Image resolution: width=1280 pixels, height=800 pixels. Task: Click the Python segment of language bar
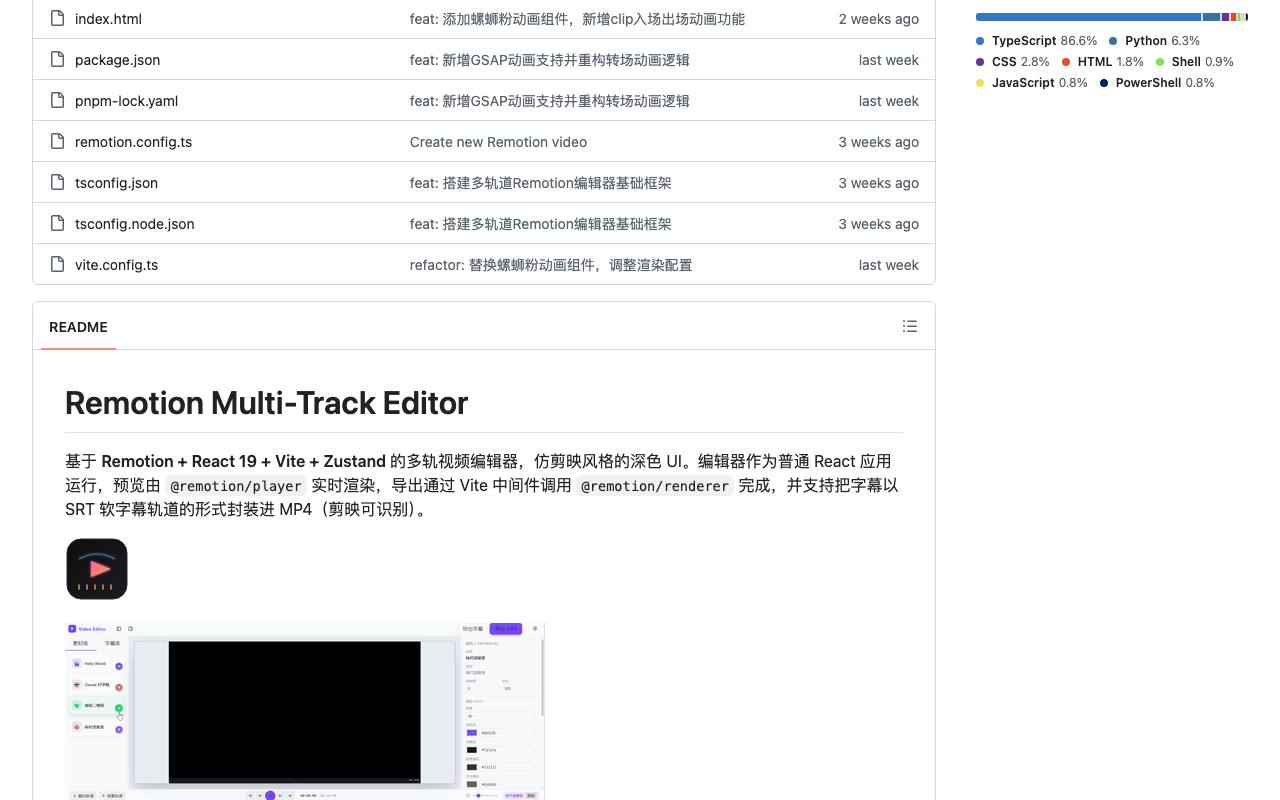click(1211, 17)
